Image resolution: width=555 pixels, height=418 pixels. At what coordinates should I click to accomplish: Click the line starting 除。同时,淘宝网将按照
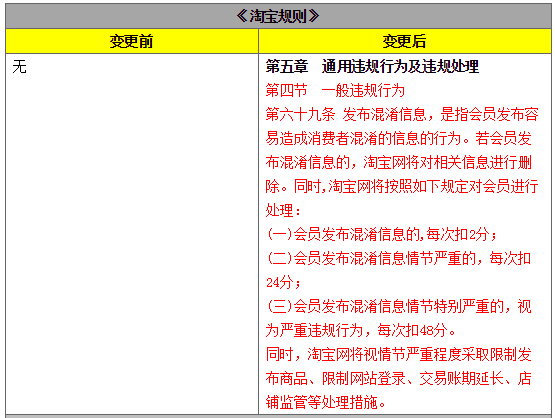pos(402,187)
